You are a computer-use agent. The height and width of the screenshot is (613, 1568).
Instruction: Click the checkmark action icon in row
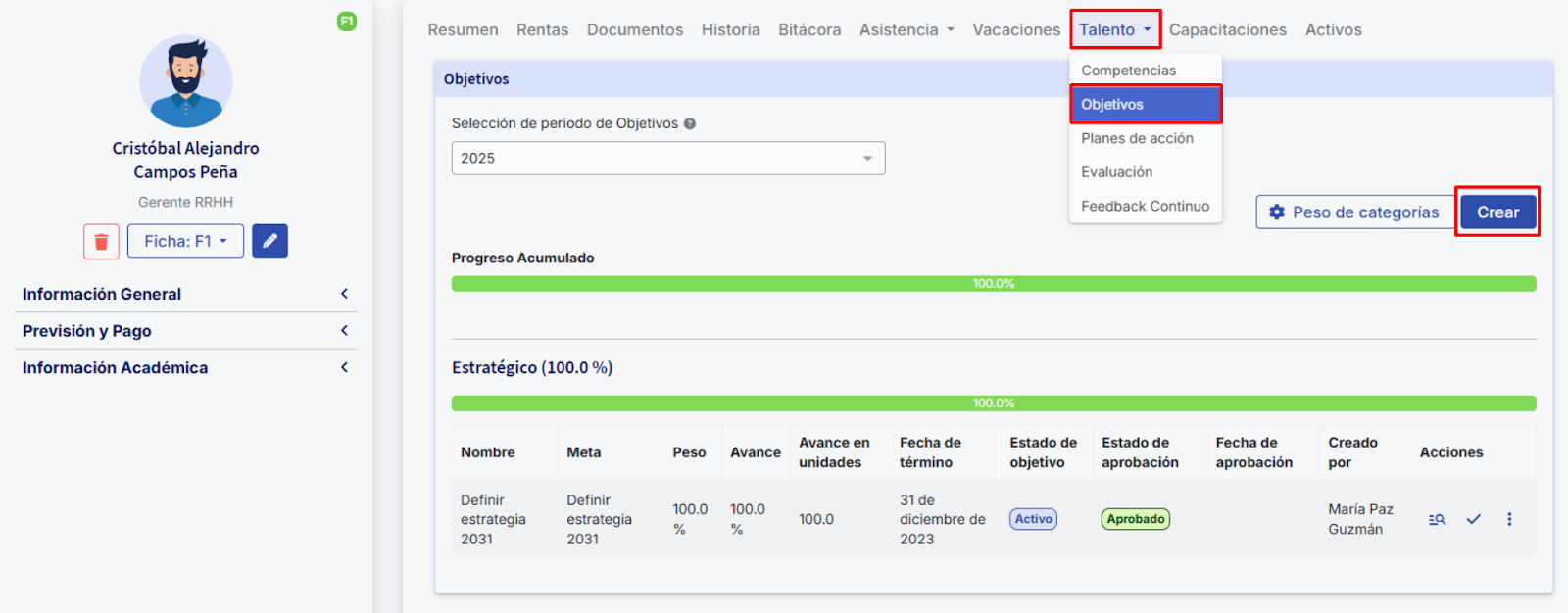(1473, 519)
